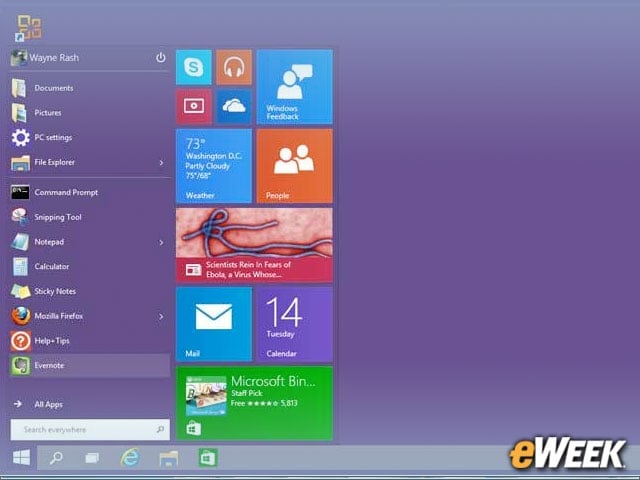The height and width of the screenshot is (480, 640).
Task: Open Task View on the taskbar
Action: [92, 458]
